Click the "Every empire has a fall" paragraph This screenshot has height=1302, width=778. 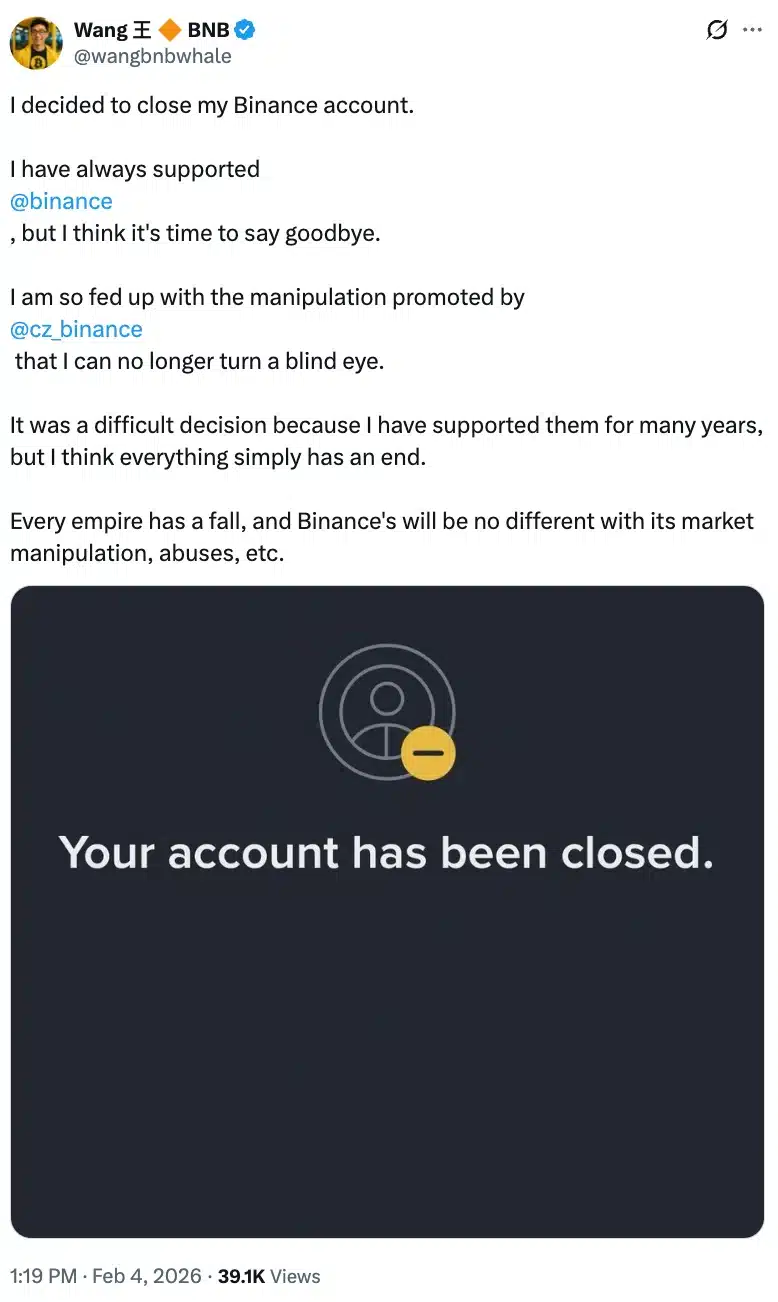(x=381, y=537)
